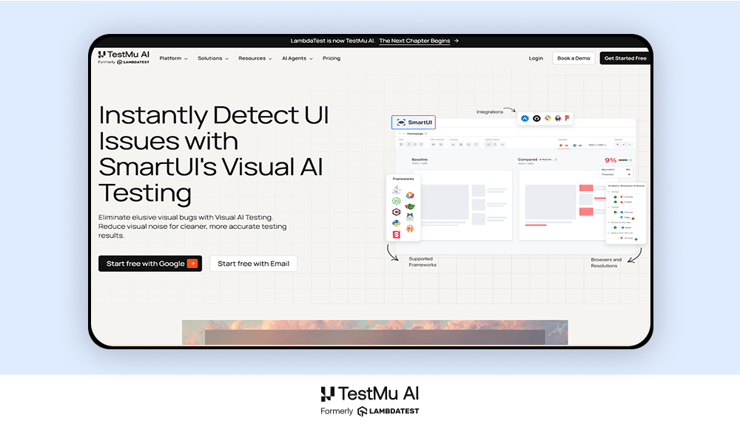Go to the Pricing page

(x=331, y=58)
